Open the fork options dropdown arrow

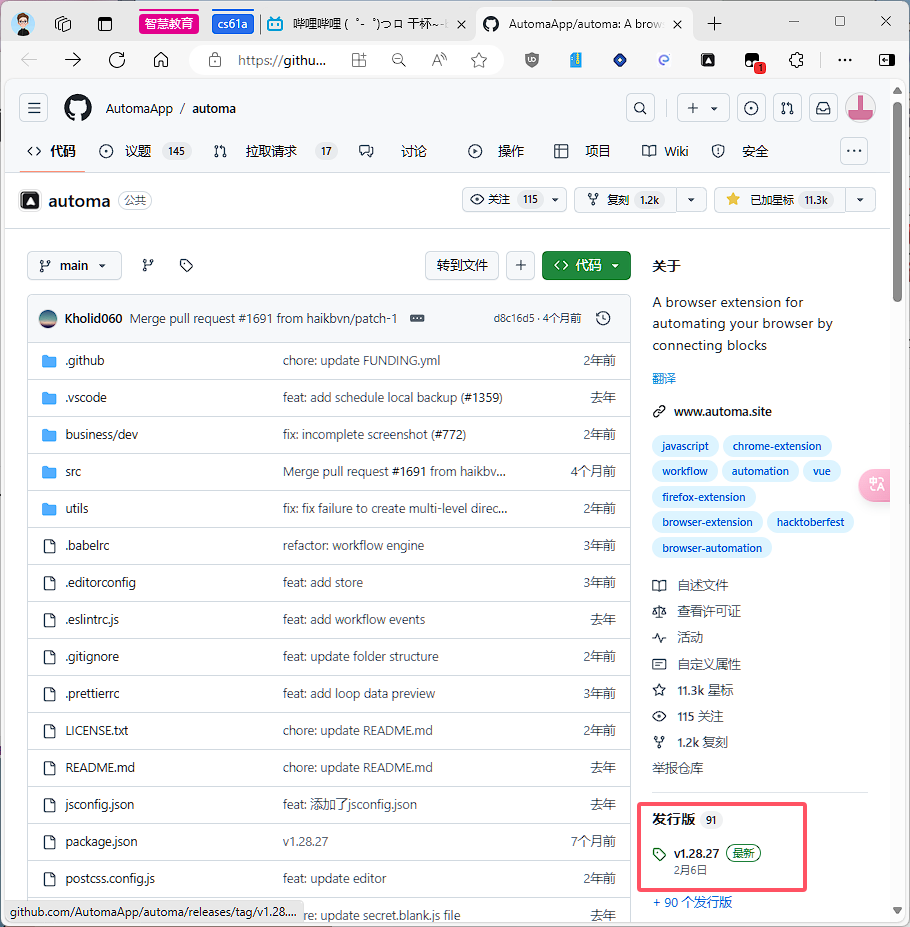tap(691, 200)
